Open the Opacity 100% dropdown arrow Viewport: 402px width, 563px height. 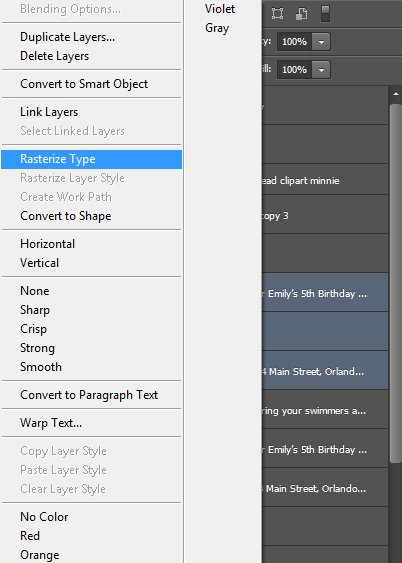[x=321, y=42]
